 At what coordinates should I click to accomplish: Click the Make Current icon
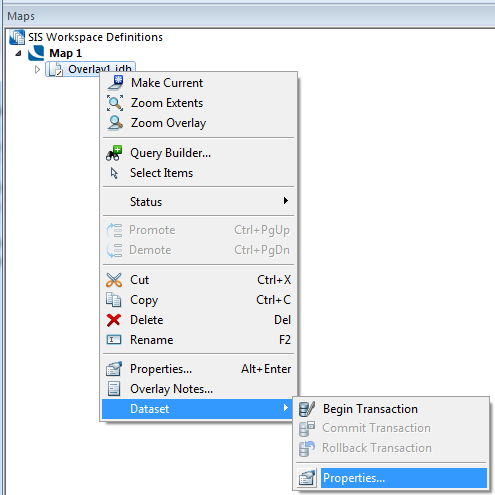pyautogui.click(x=115, y=83)
